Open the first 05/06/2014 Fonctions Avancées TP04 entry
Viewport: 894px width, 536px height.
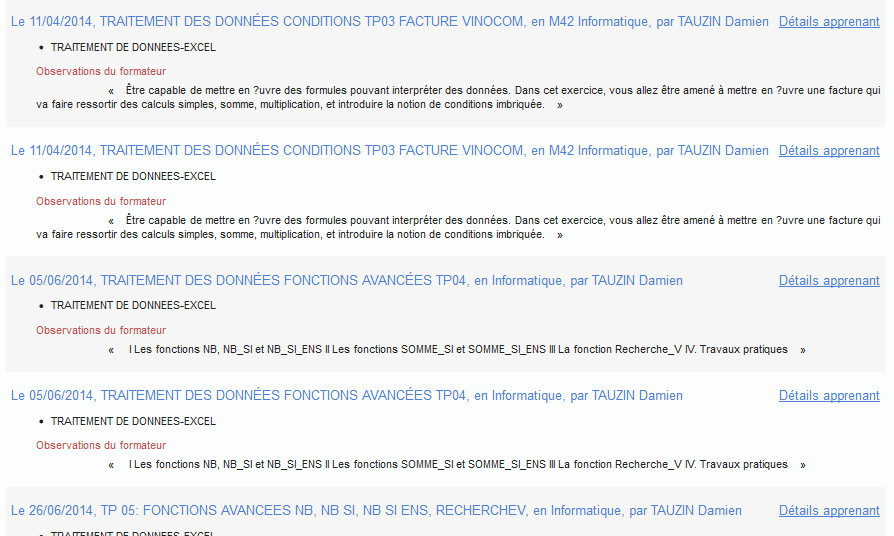346,281
